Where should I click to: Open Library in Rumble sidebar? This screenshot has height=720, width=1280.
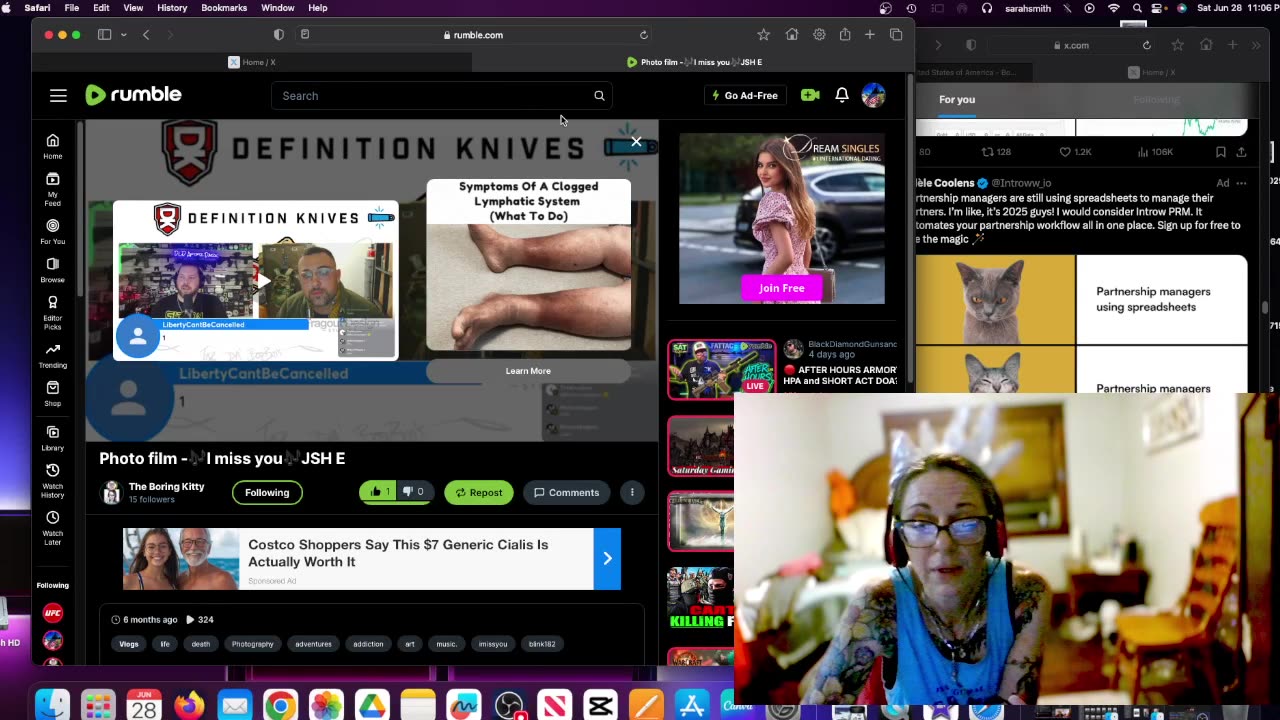point(53,438)
